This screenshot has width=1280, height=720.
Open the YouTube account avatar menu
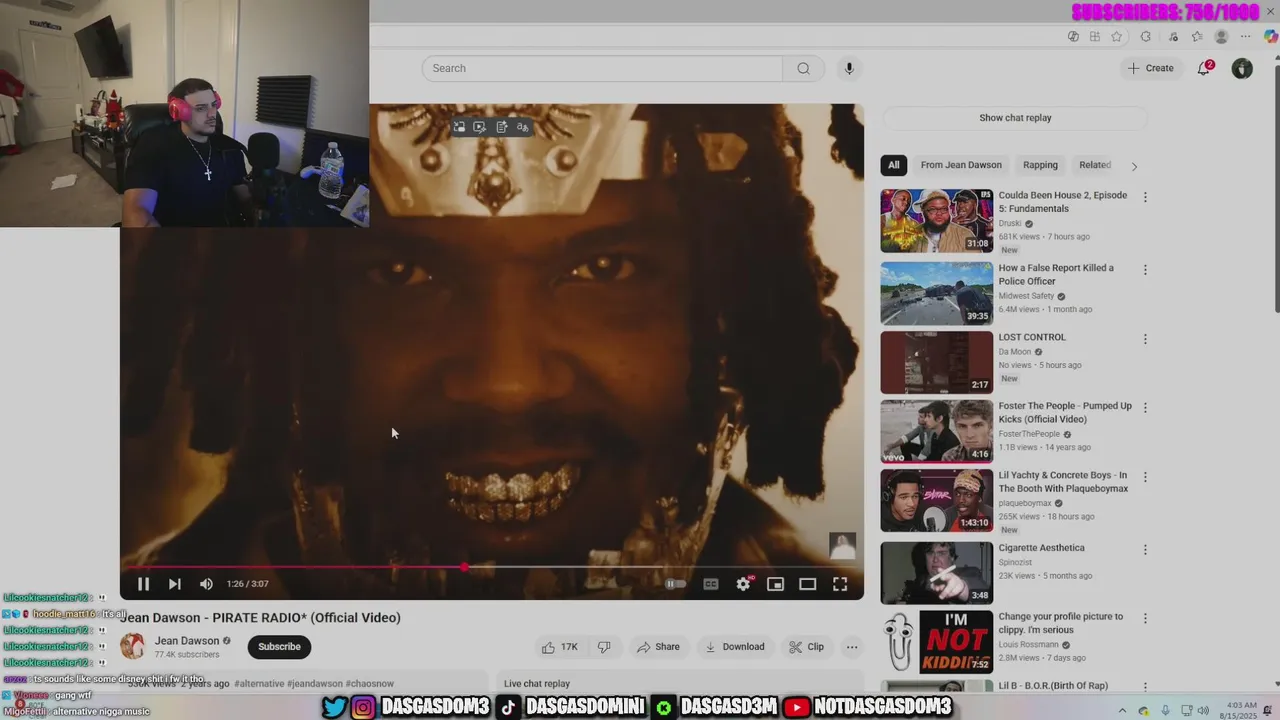(1242, 68)
